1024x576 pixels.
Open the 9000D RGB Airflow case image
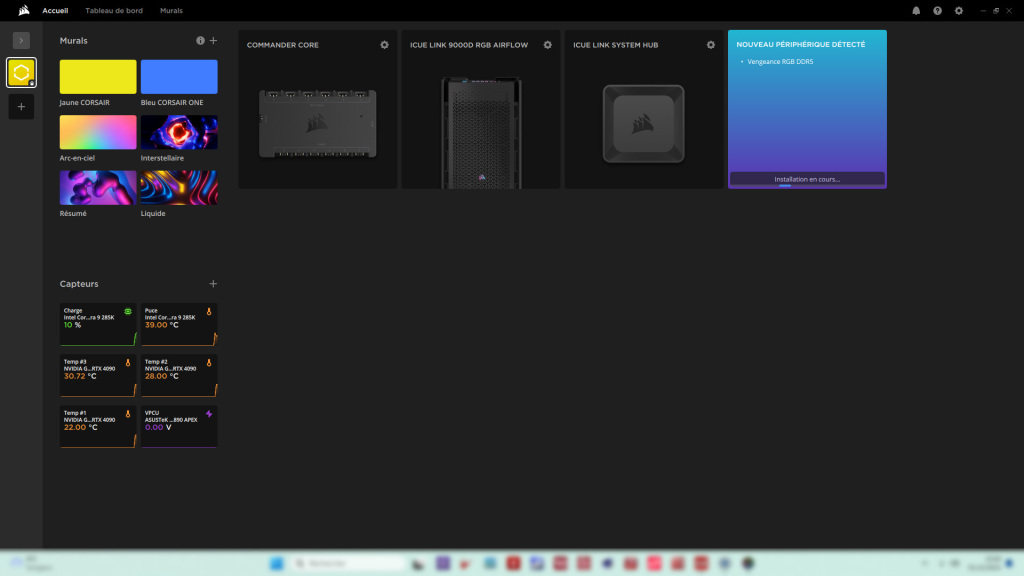tap(481, 133)
